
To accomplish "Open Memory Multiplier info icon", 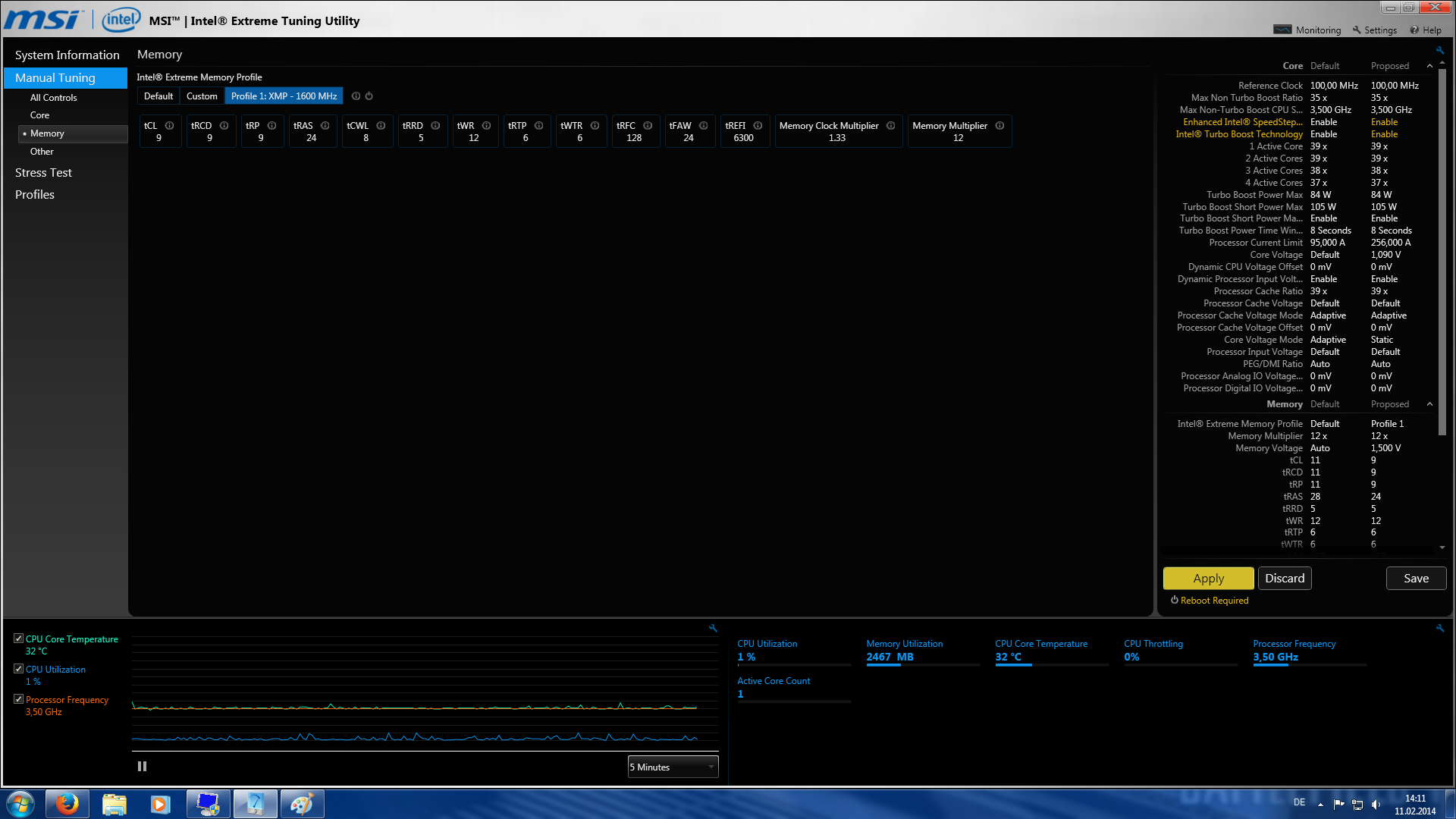I will pyautogui.click(x=999, y=126).
